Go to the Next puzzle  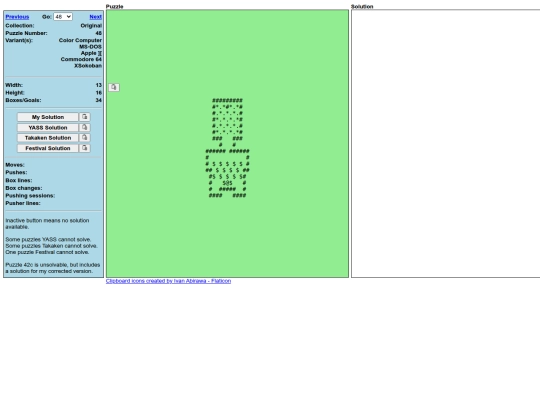pos(95,17)
